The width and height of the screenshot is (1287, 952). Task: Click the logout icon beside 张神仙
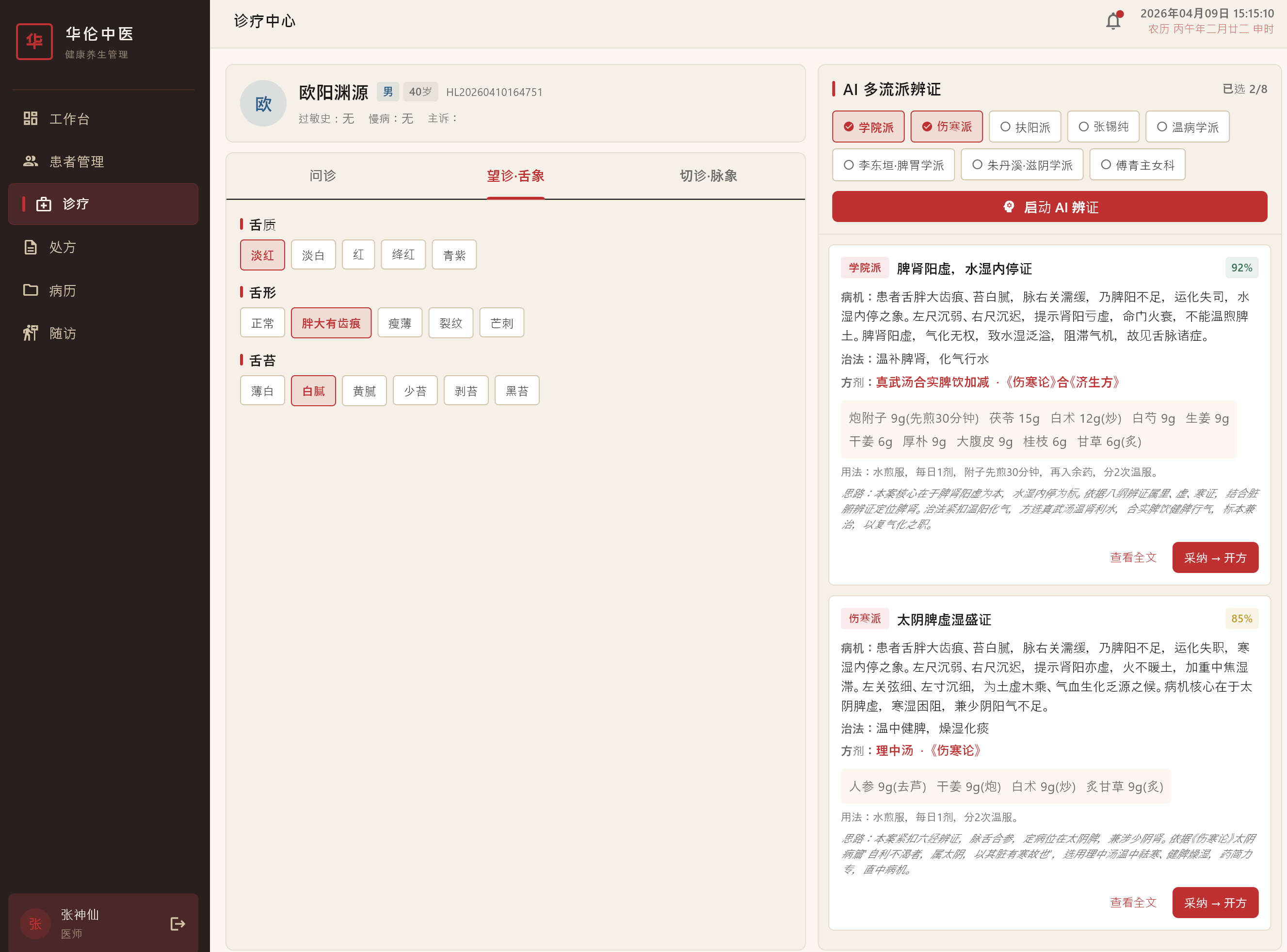click(177, 924)
